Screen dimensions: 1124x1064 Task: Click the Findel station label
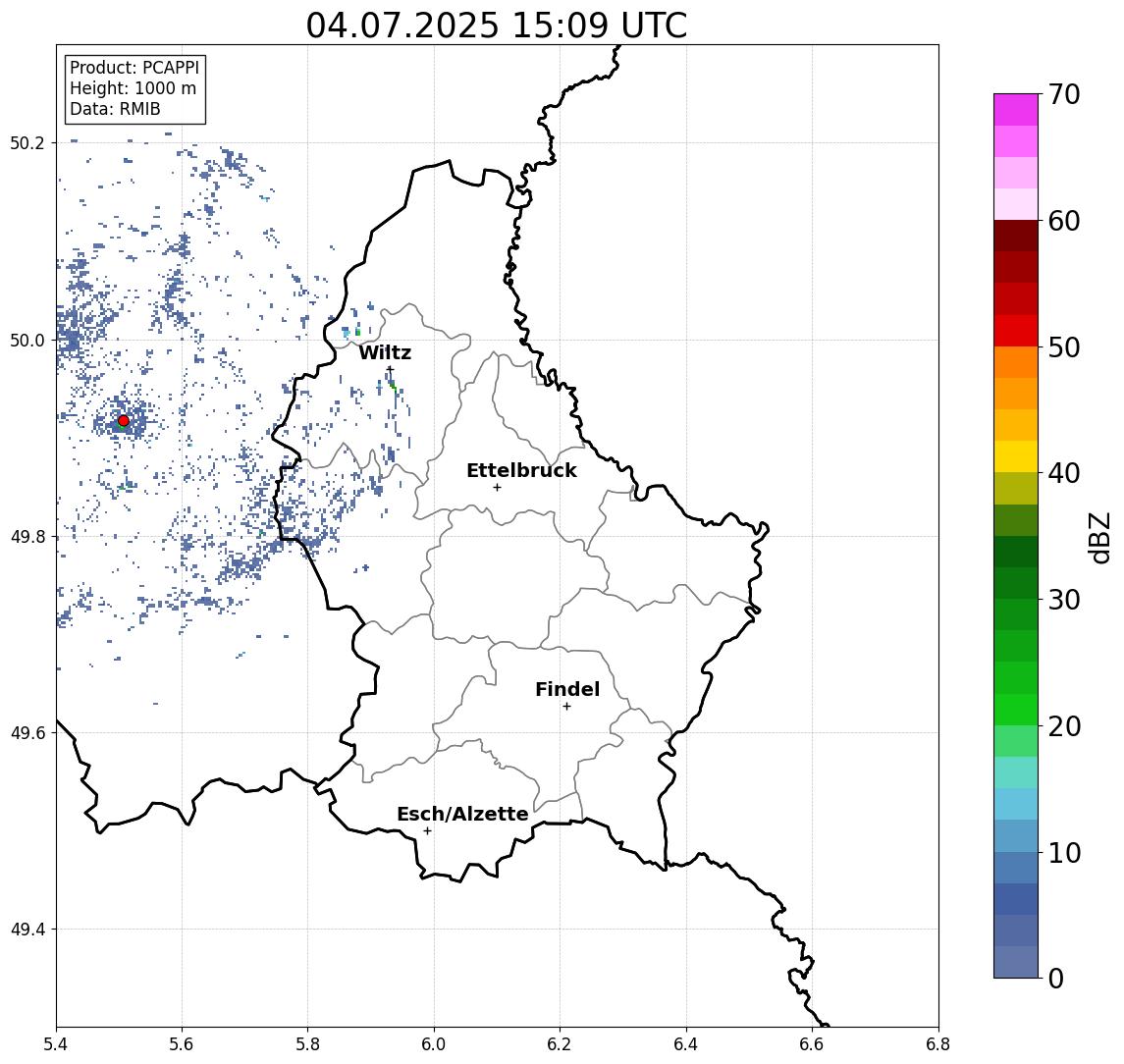pyautogui.click(x=567, y=689)
